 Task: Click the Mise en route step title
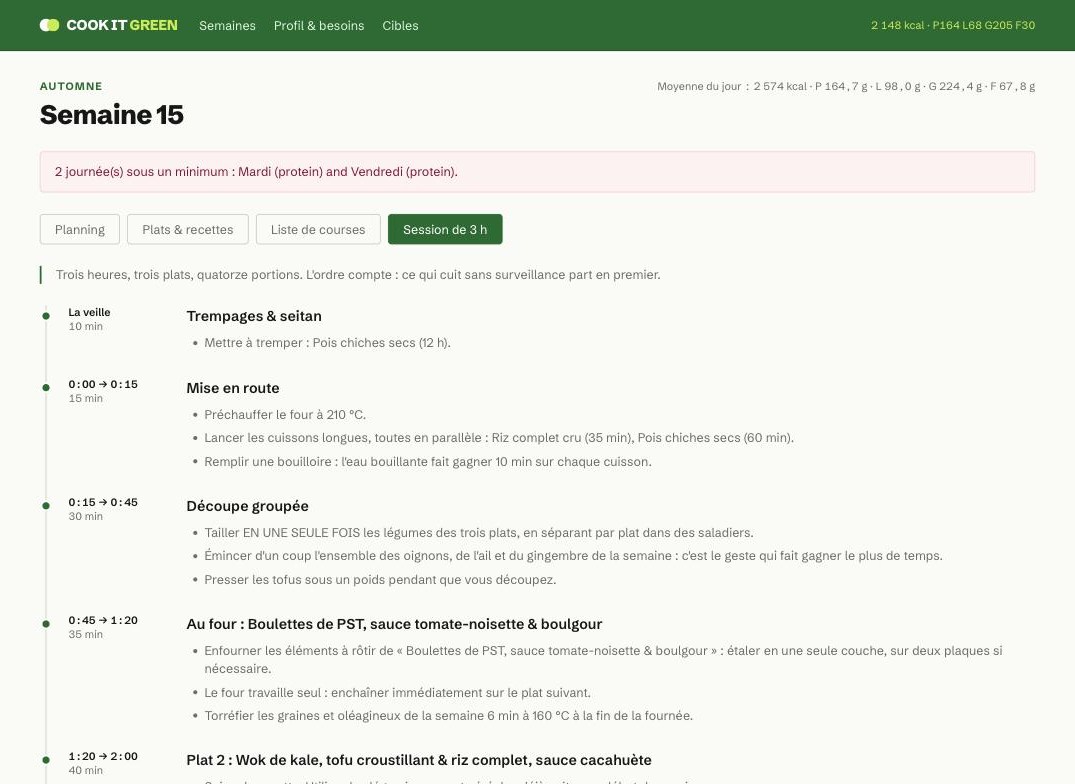click(233, 388)
